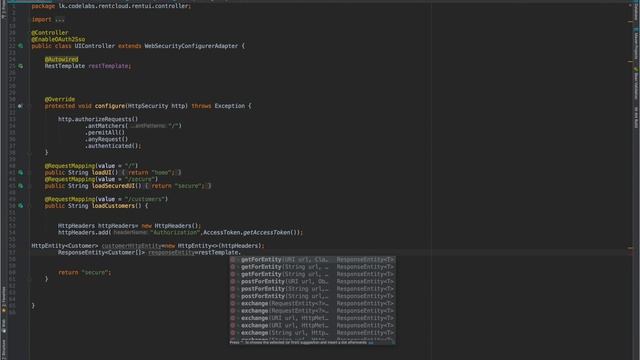The image size is (640, 360).
Task: Click the fold end marker after return "secure" line
Action: click(29, 279)
